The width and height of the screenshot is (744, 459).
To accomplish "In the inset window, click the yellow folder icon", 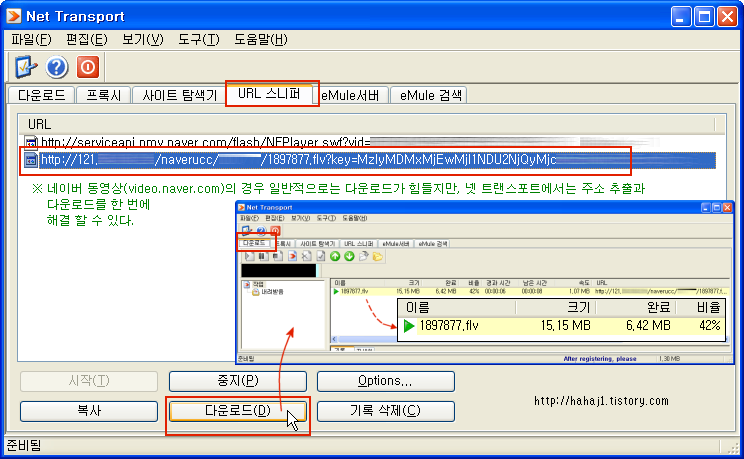I will click(x=378, y=257).
